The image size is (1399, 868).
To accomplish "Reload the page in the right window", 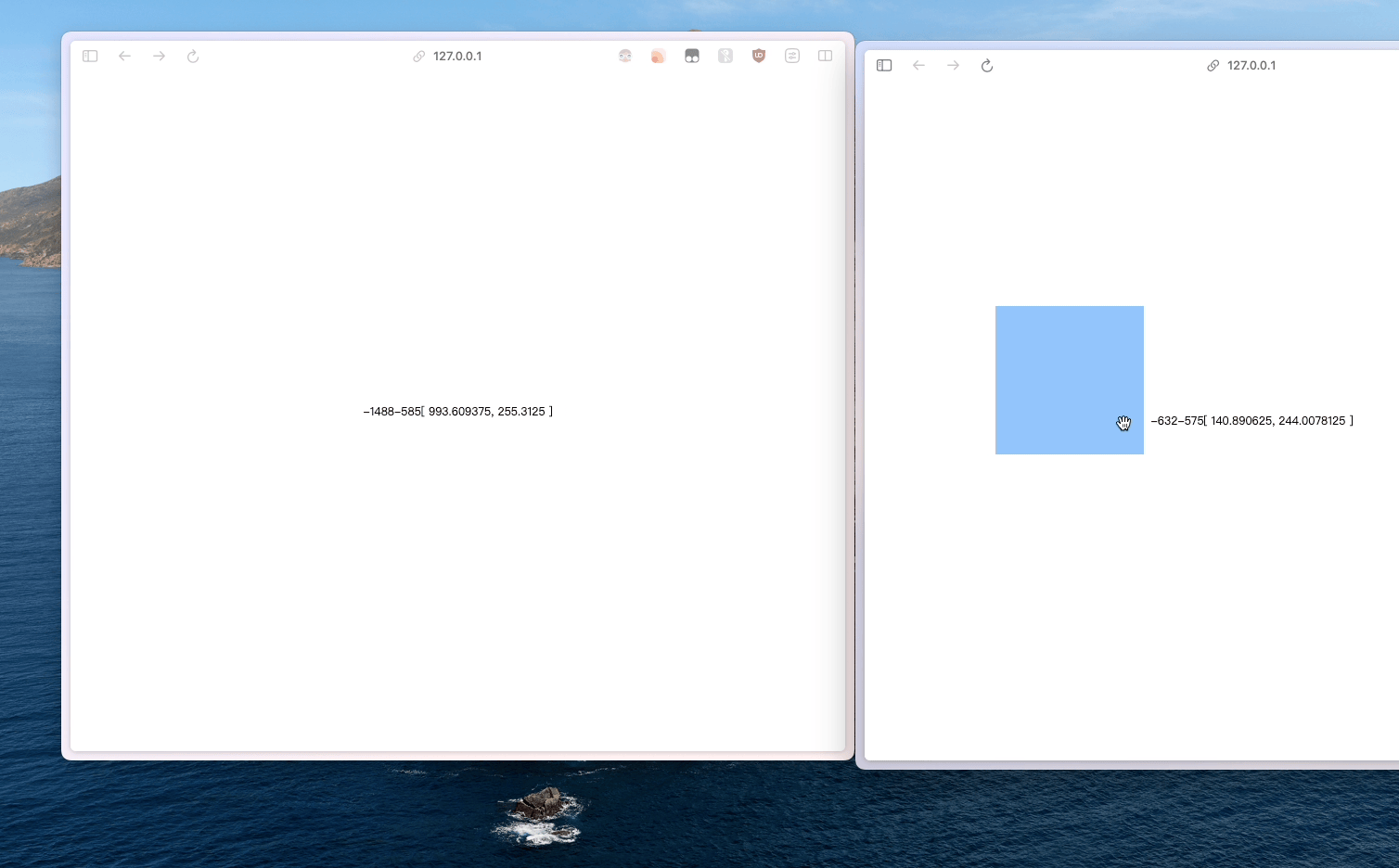I will point(987,66).
